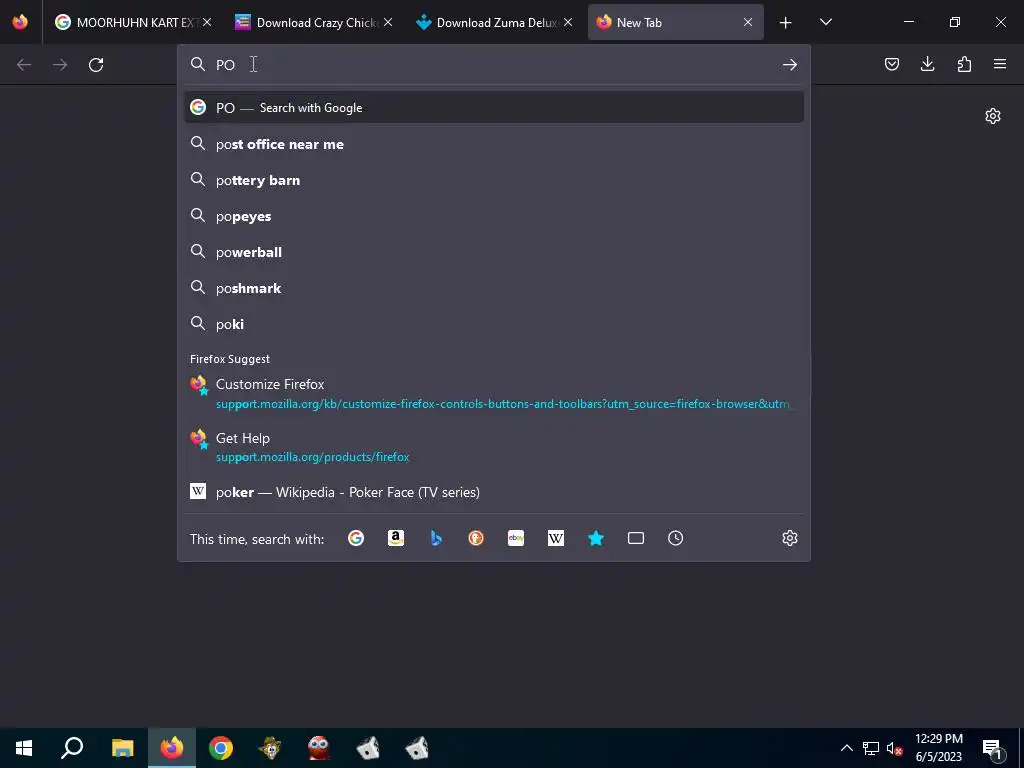1024x768 pixels.
Task: Click into the address bar text field
Action: pyautogui.click(x=493, y=65)
